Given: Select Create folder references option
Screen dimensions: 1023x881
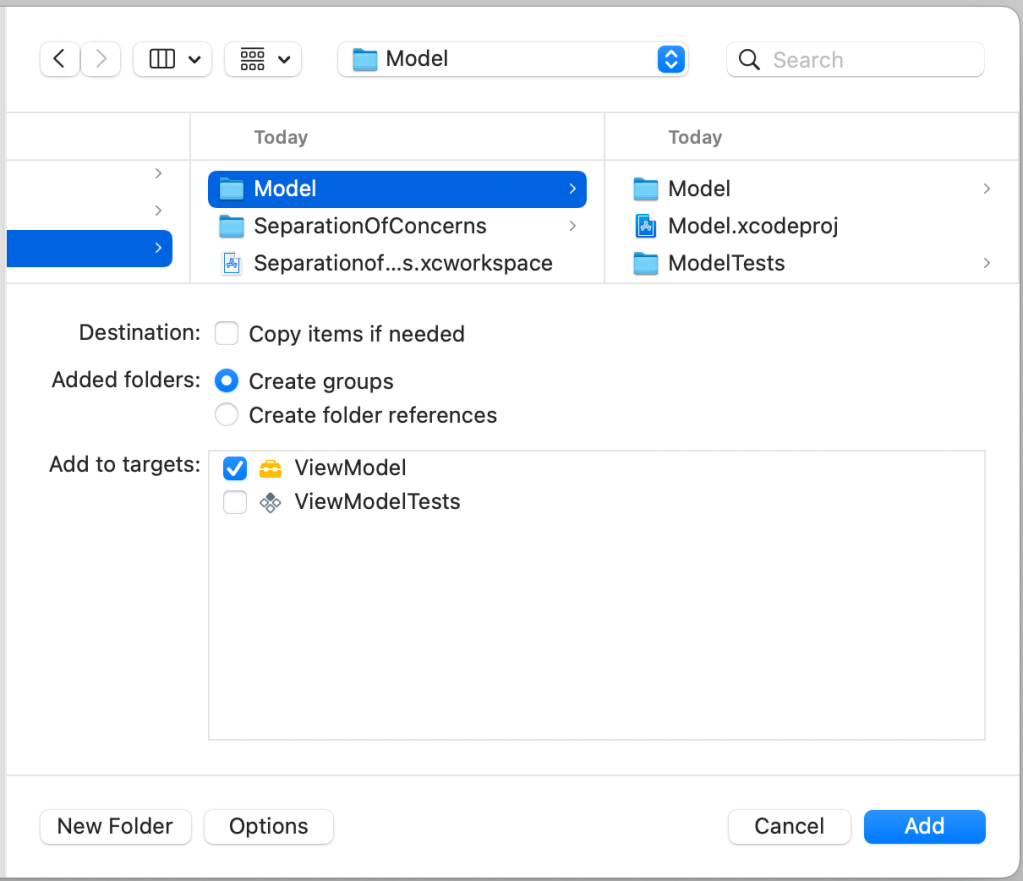Looking at the screenshot, I should coord(227,415).
